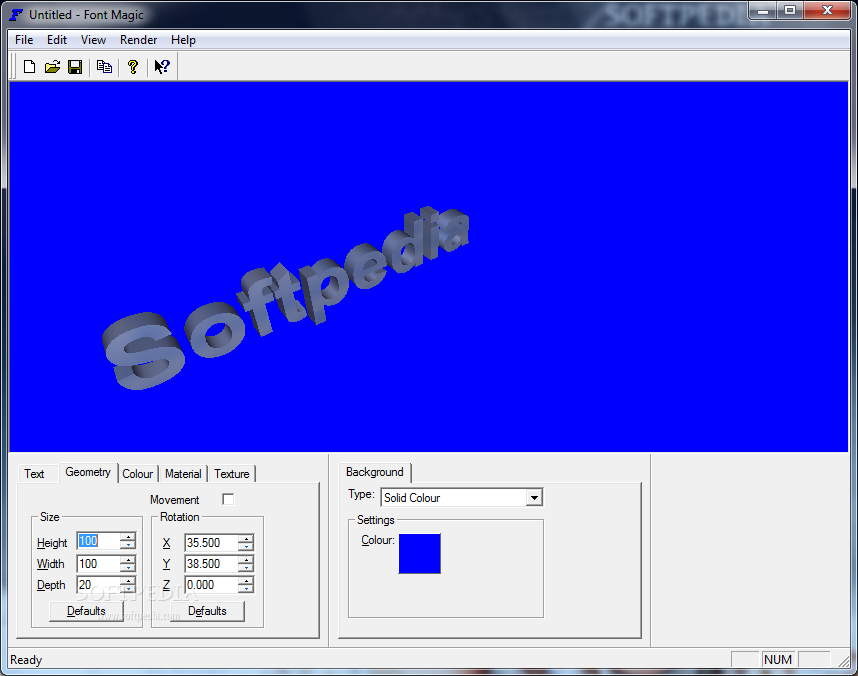Click the Ready status bar text
This screenshot has height=676, width=858.
coord(26,660)
